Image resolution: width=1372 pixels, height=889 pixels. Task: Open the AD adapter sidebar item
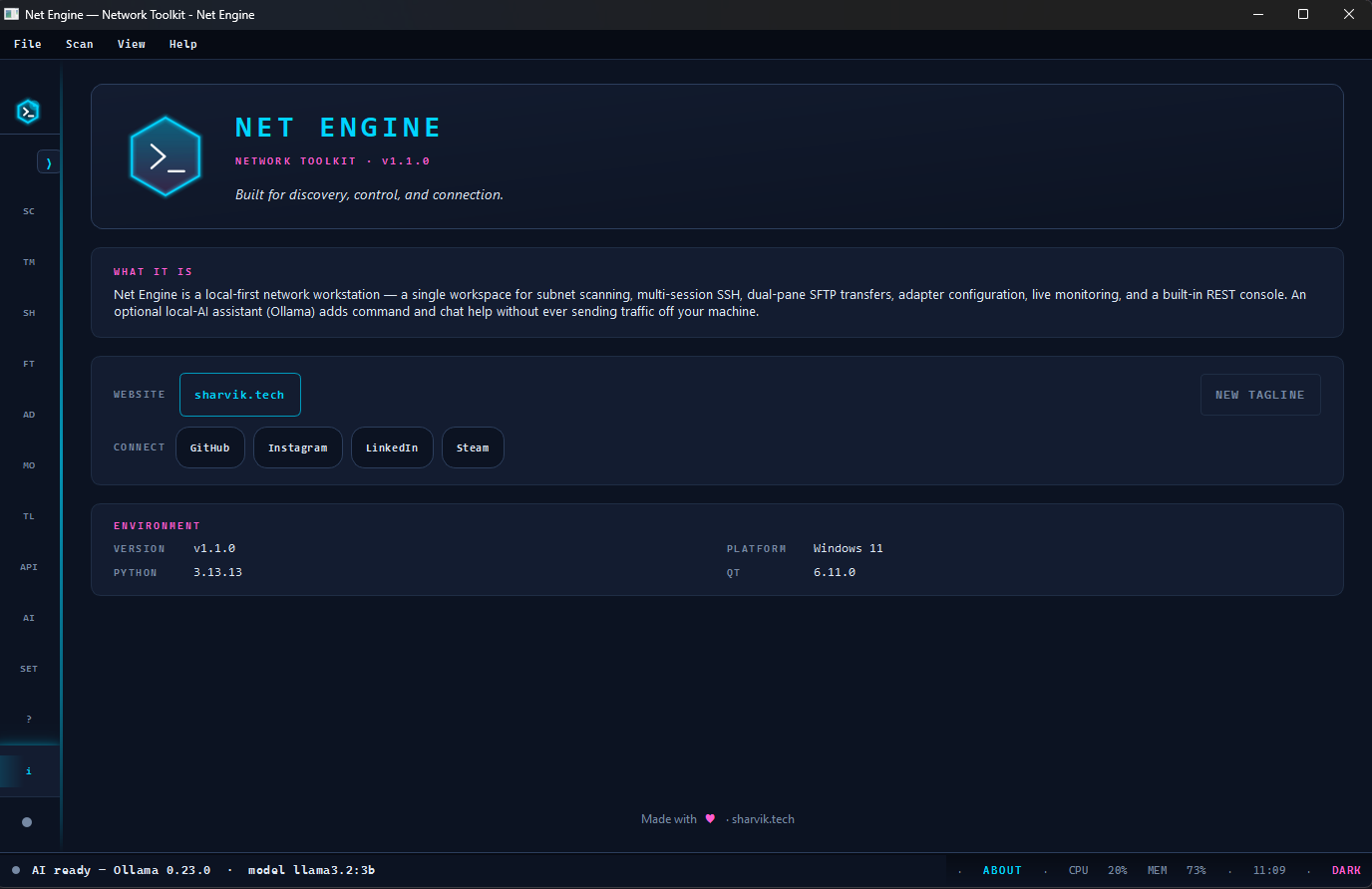29,415
